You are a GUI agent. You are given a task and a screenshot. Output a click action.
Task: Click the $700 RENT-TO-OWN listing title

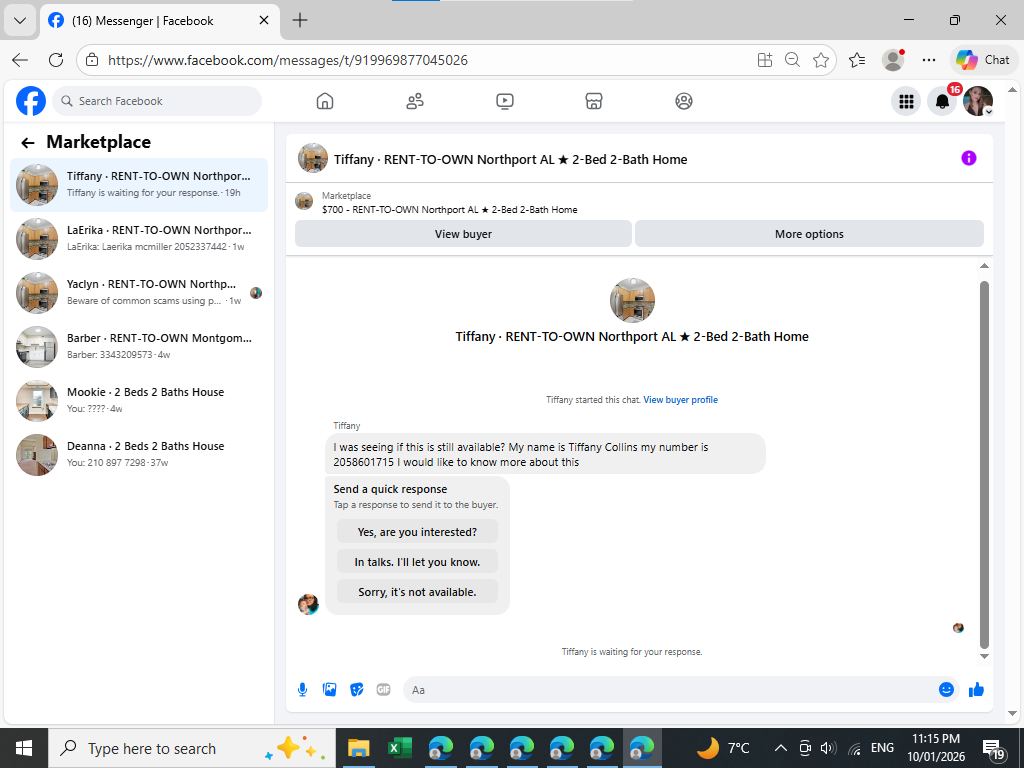449,210
